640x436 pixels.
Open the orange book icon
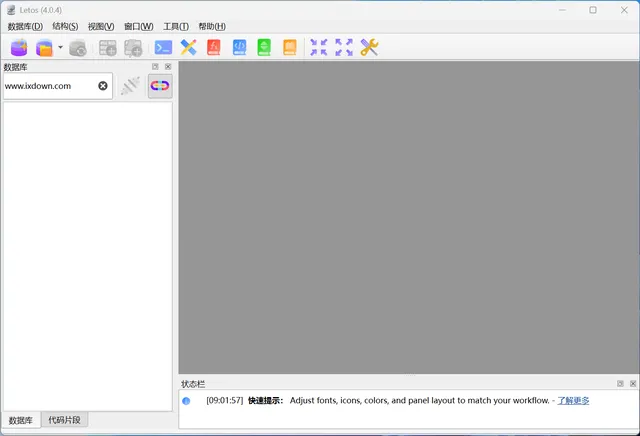click(x=290, y=47)
